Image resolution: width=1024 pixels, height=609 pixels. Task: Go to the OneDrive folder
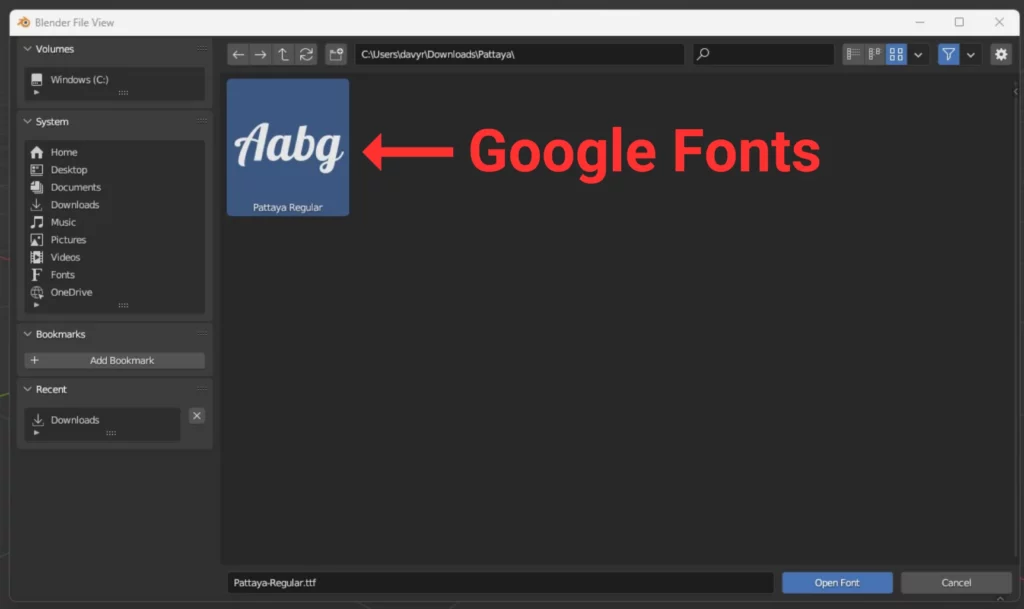tap(114, 292)
